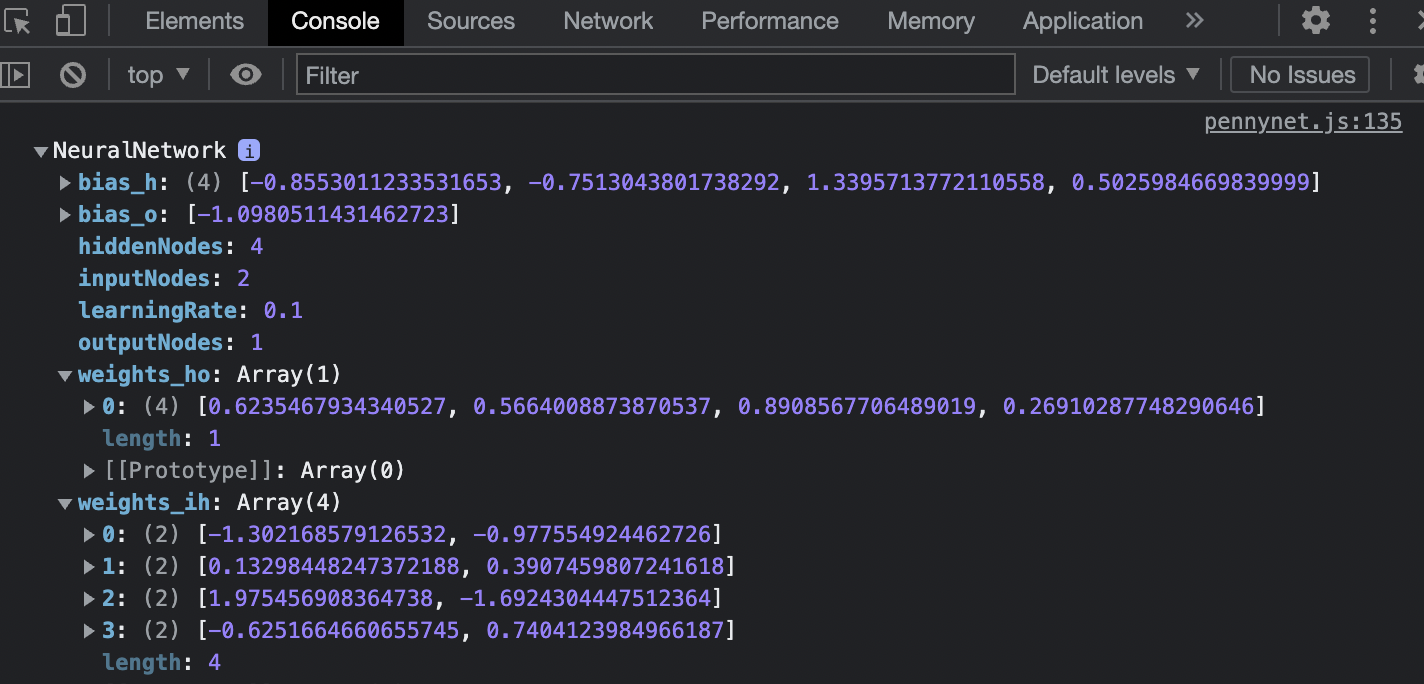Open the Elements tab
The image size is (1424, 684).
point(194,21)
